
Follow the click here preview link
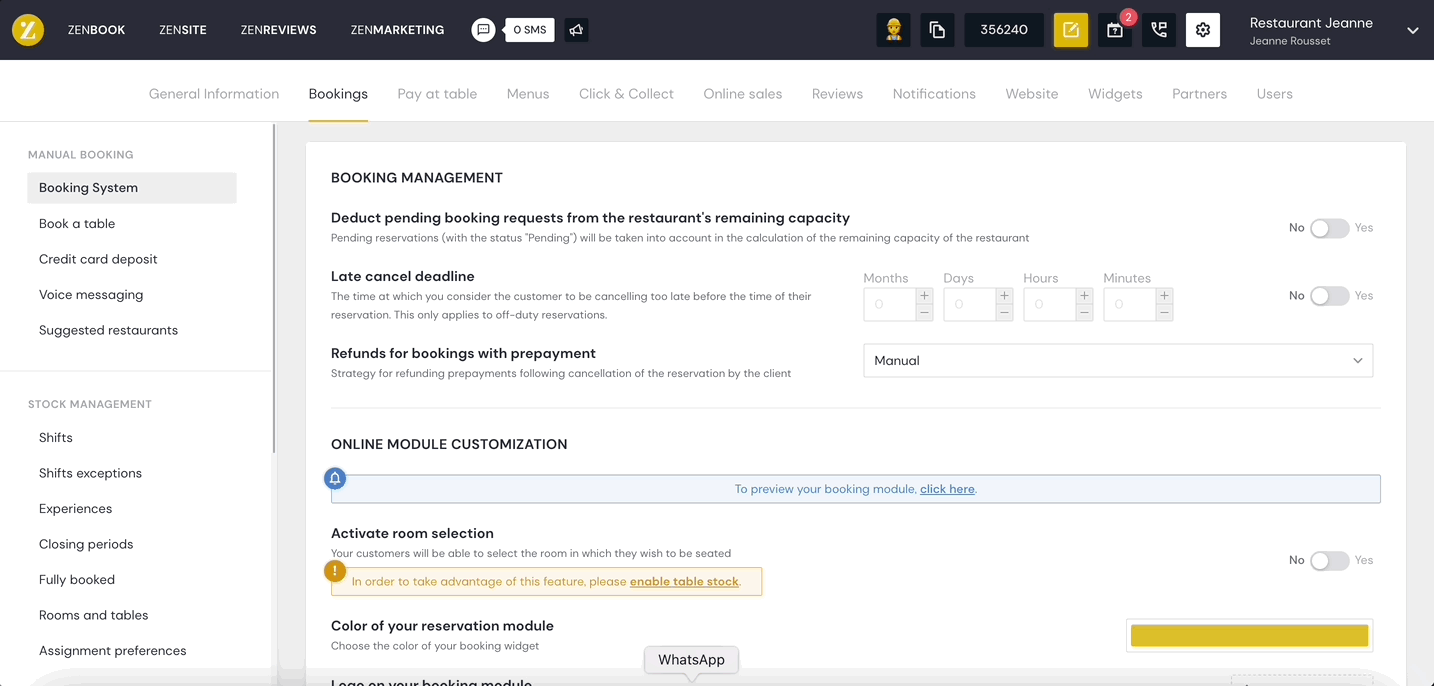tap(947, 489)
